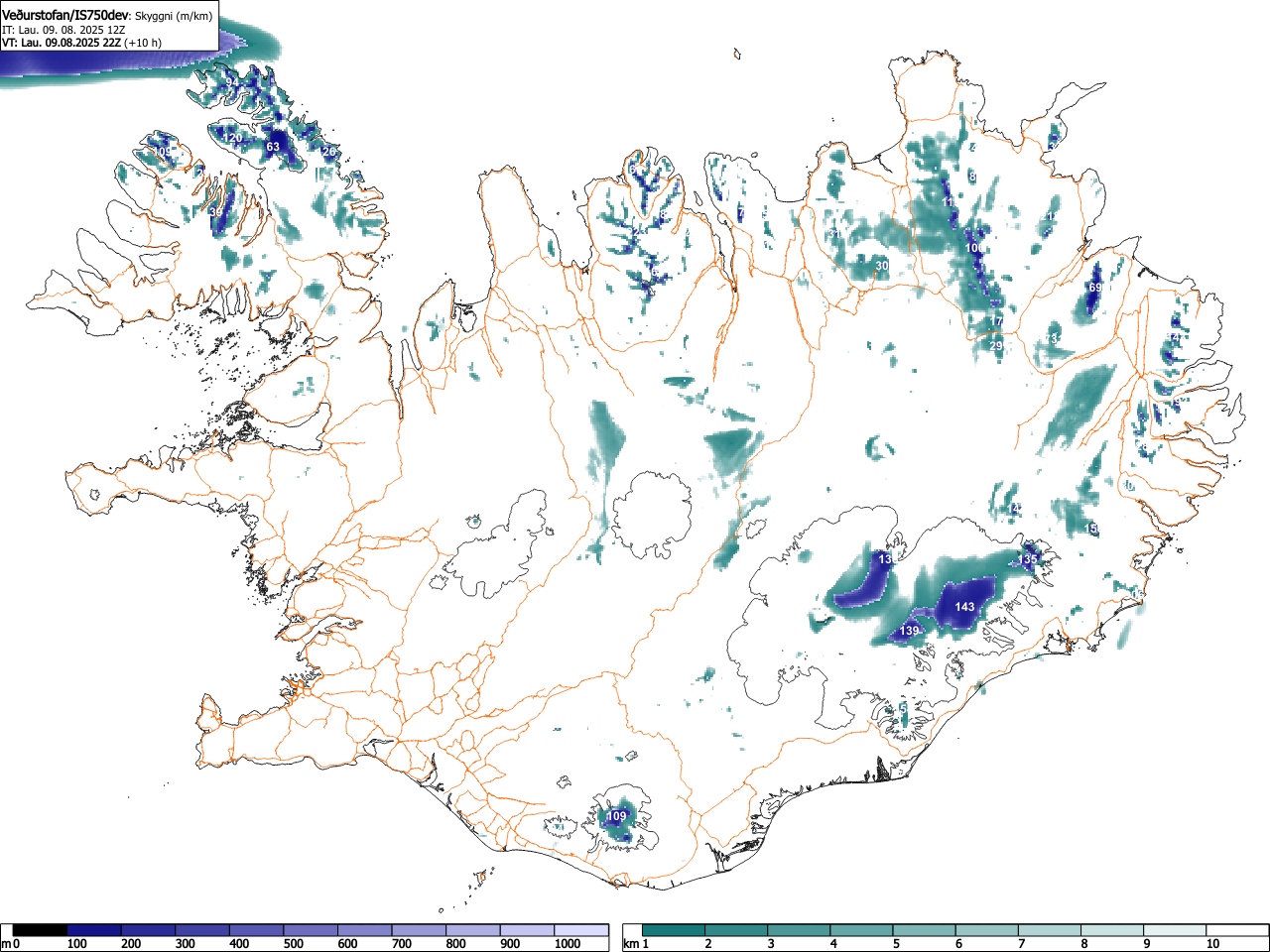Click the value 69 in the northeast
Screen dimensions: 1270x952
[1094, 288]
